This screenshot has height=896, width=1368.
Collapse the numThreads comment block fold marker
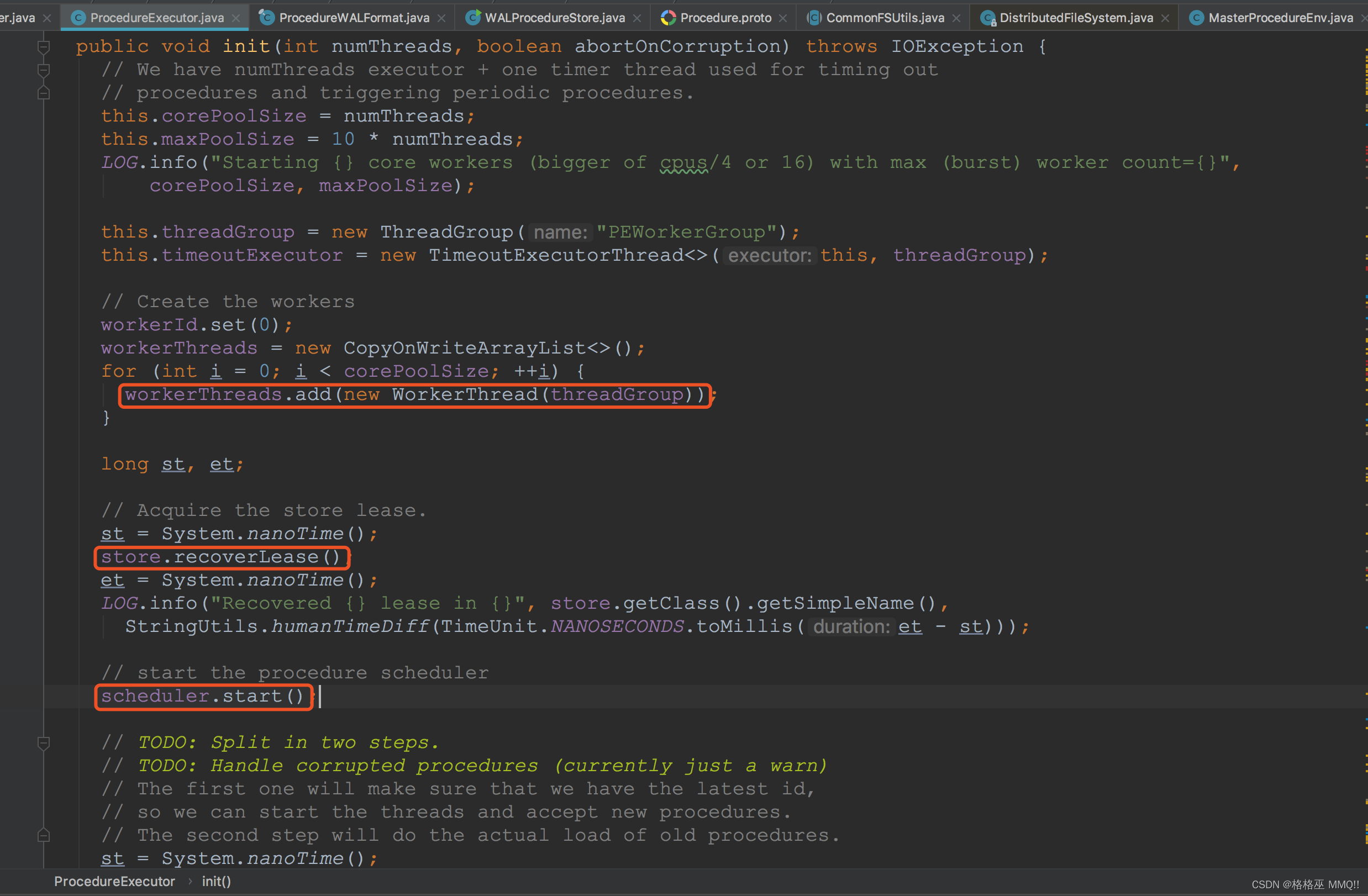coord(44,70)
